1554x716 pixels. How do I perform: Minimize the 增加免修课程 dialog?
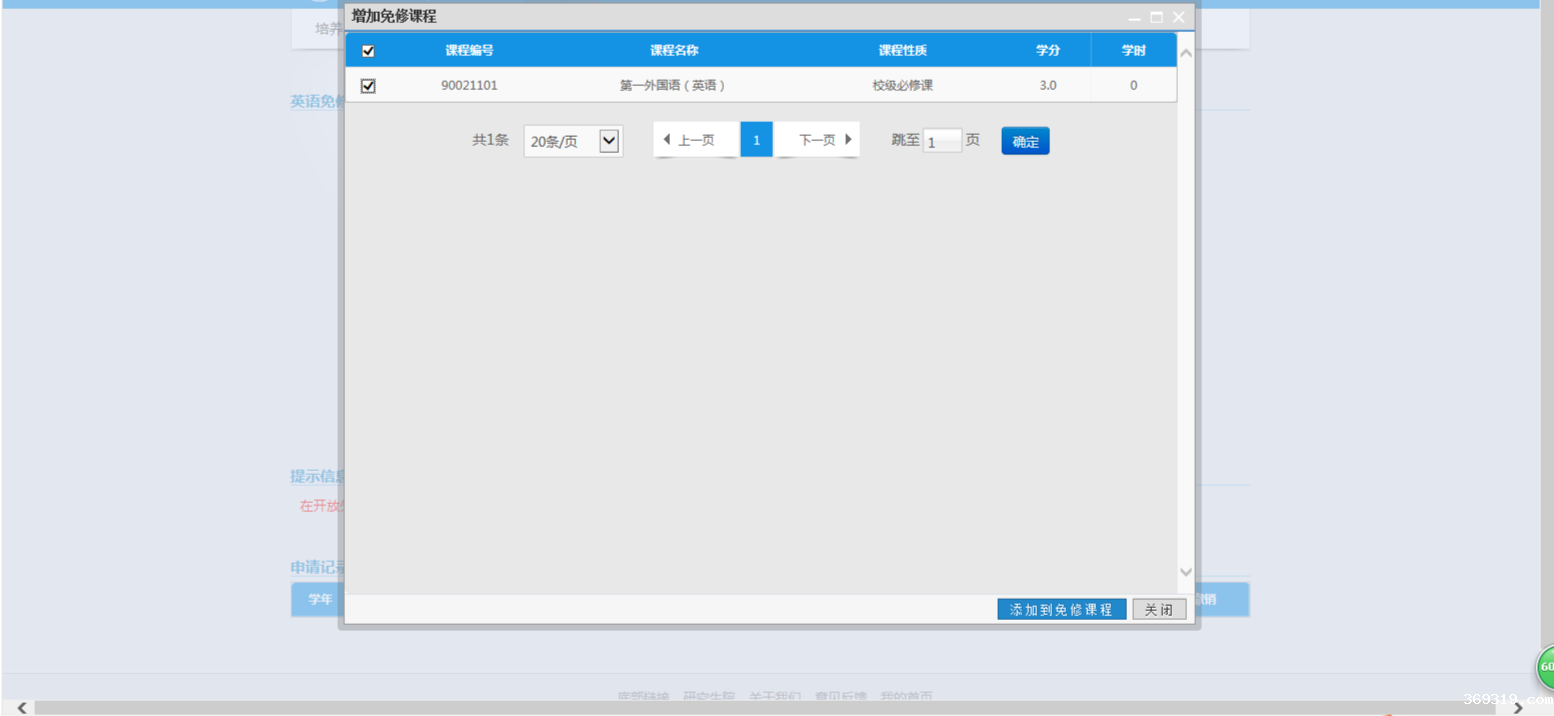pos(1134,18)
